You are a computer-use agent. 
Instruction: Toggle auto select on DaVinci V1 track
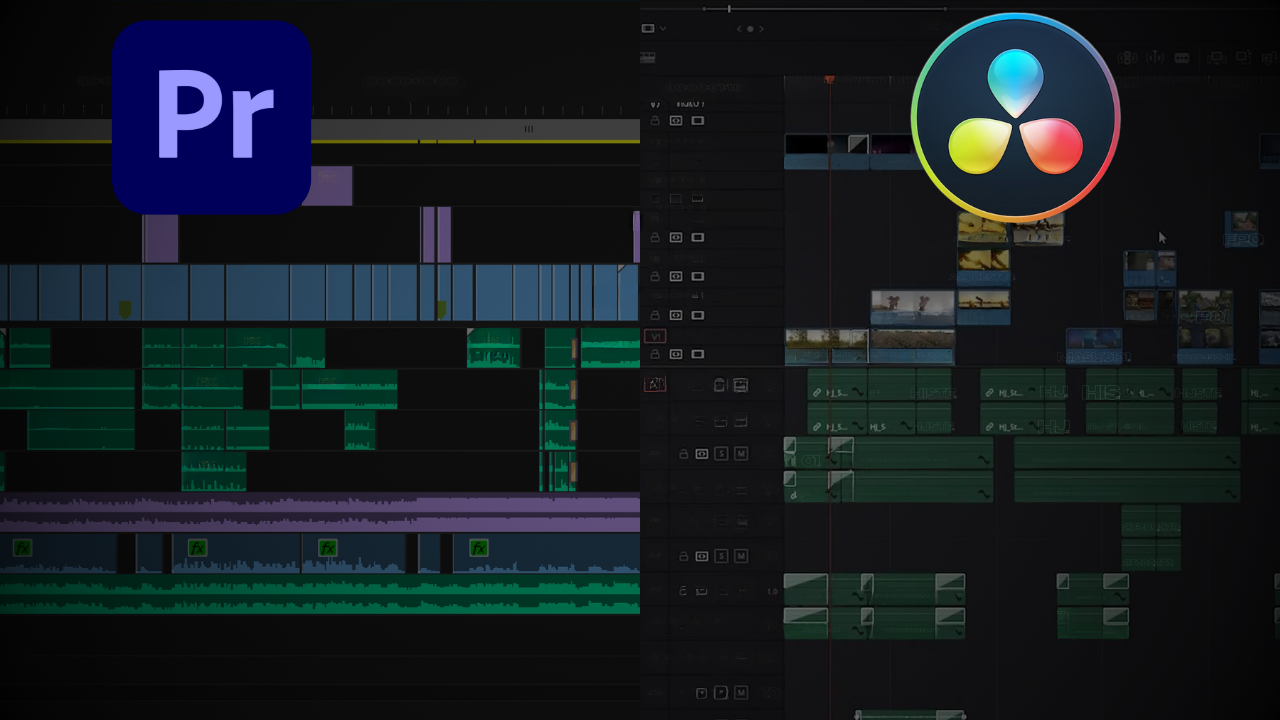(x=676, y=354)
